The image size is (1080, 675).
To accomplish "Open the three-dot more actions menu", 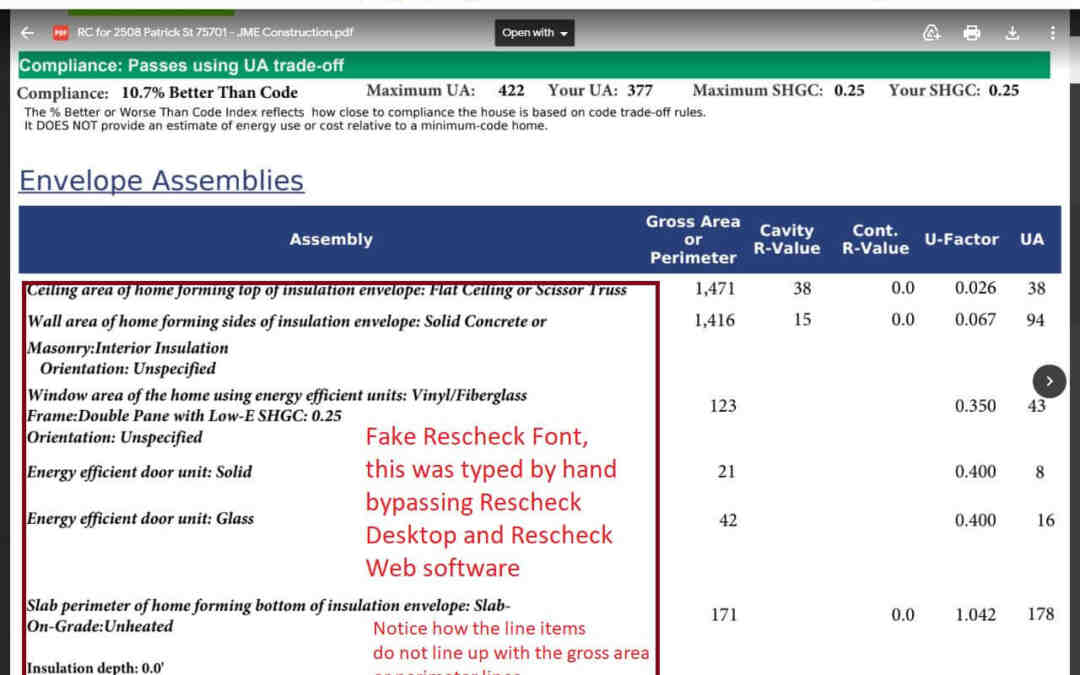I will tap(1052, 33).
